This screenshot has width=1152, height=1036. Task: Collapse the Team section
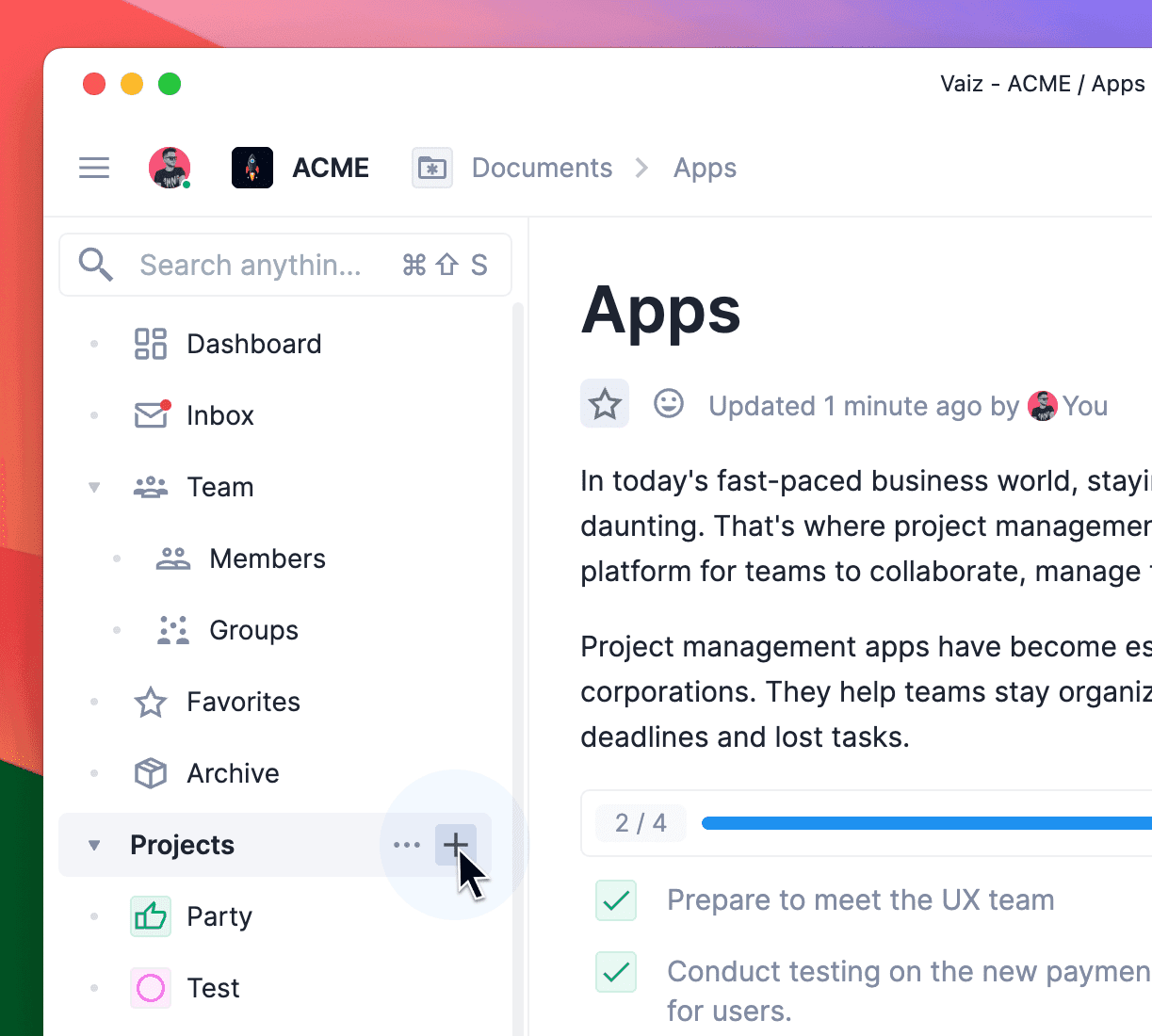pyautogui.click(x=94, y=487)
